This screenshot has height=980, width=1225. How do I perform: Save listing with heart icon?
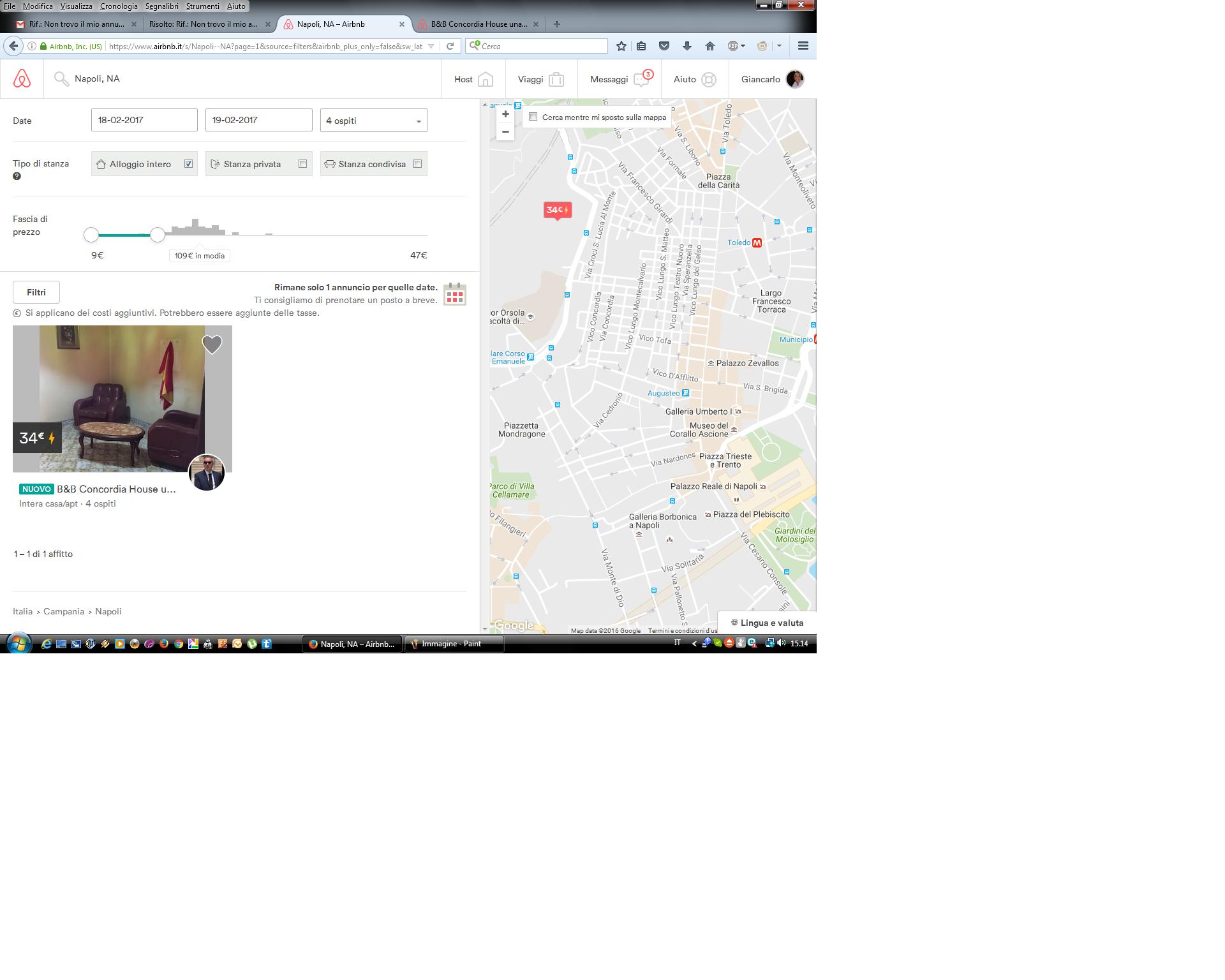point(212,344)
